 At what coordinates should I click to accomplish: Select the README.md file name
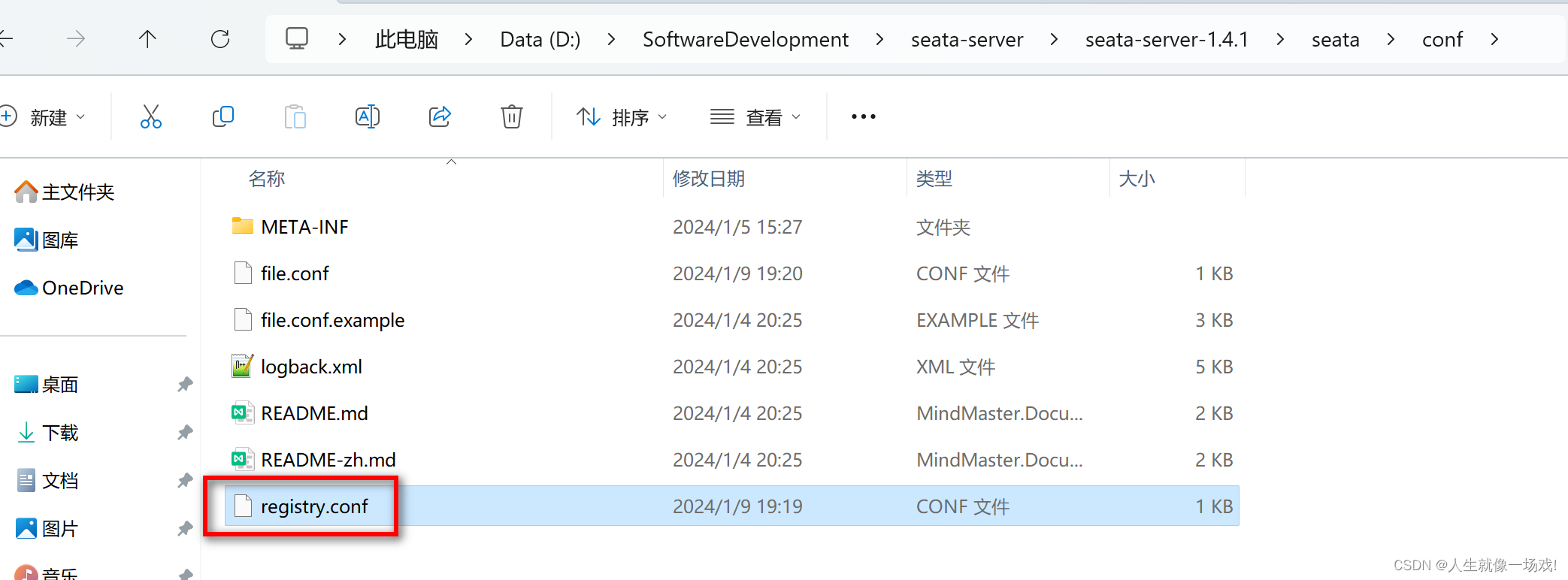[x=314, y=413]
